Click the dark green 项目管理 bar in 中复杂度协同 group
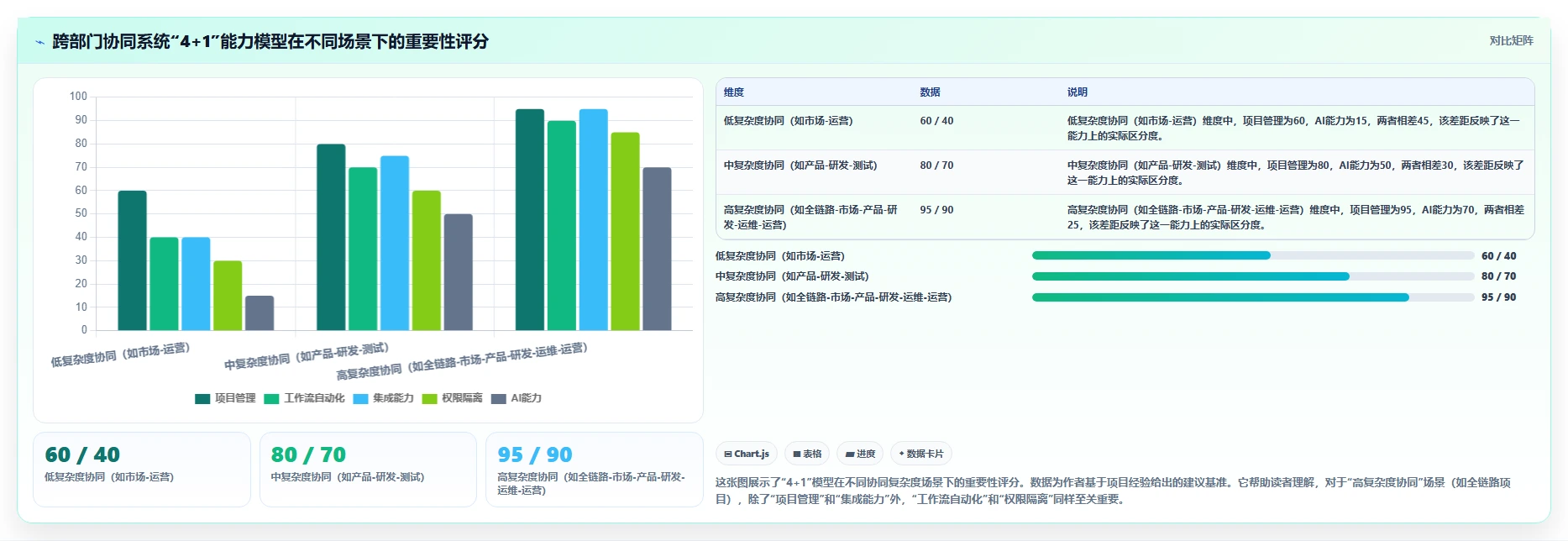 click(x=331, y=237)
